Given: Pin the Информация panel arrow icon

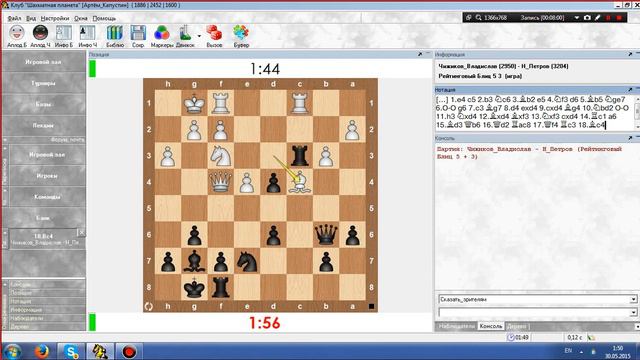Looking at the screenshot, I should (630, 54).
